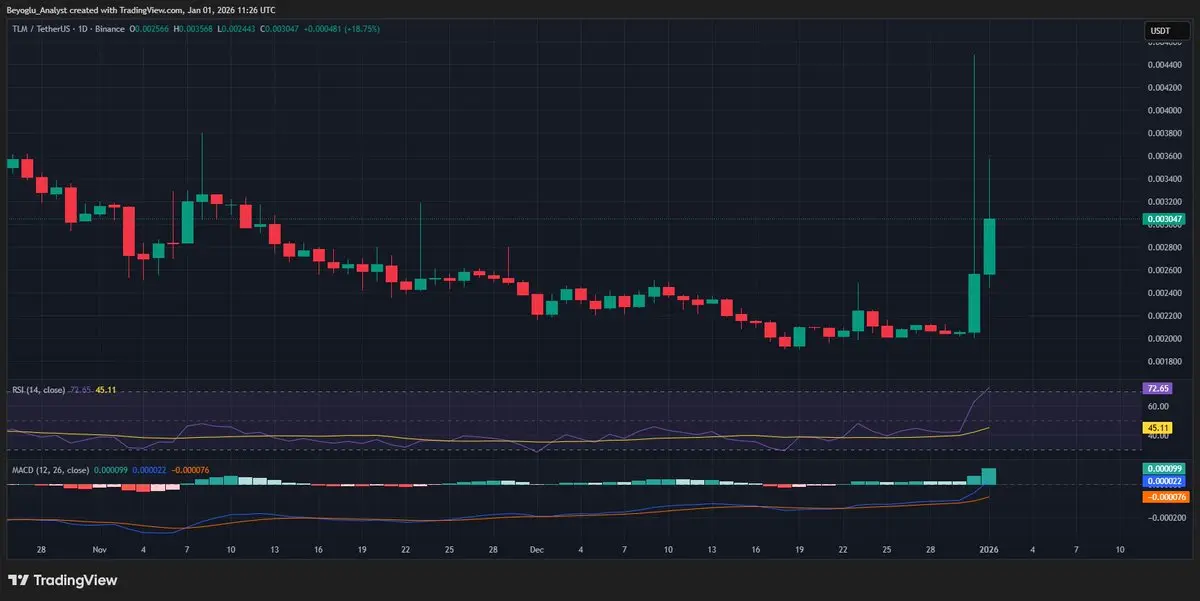Click the low value L0.002443
The width and height of the screenshot is (1200, 601).
237,29
